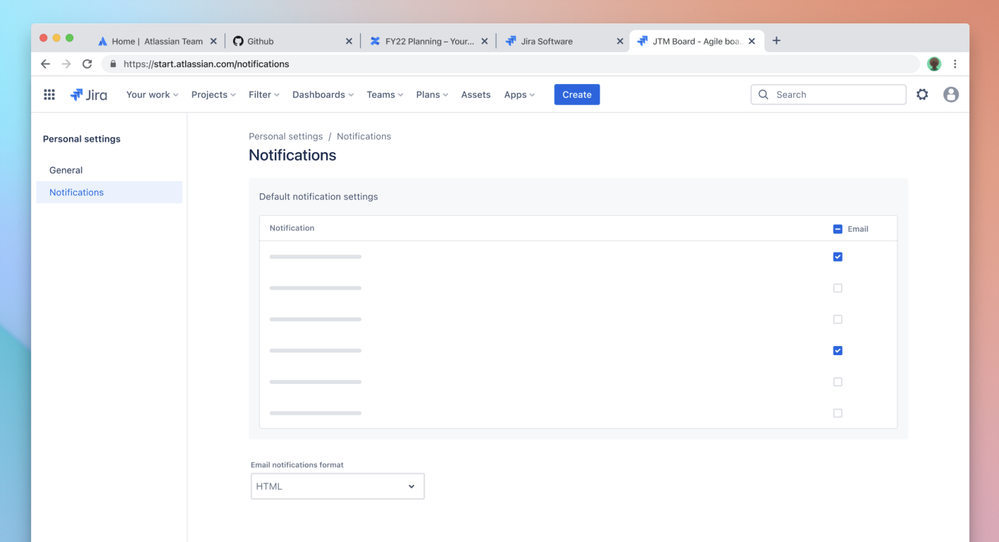Click the macOS yellow minimize button
999x542 pixels.
click(x=57, y=38)
